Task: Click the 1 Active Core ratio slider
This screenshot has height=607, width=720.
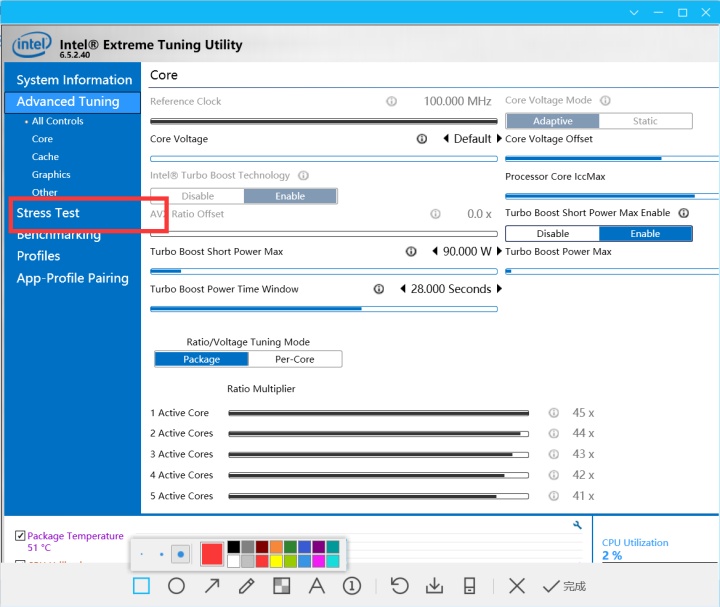Action: [x=378, y=413]
